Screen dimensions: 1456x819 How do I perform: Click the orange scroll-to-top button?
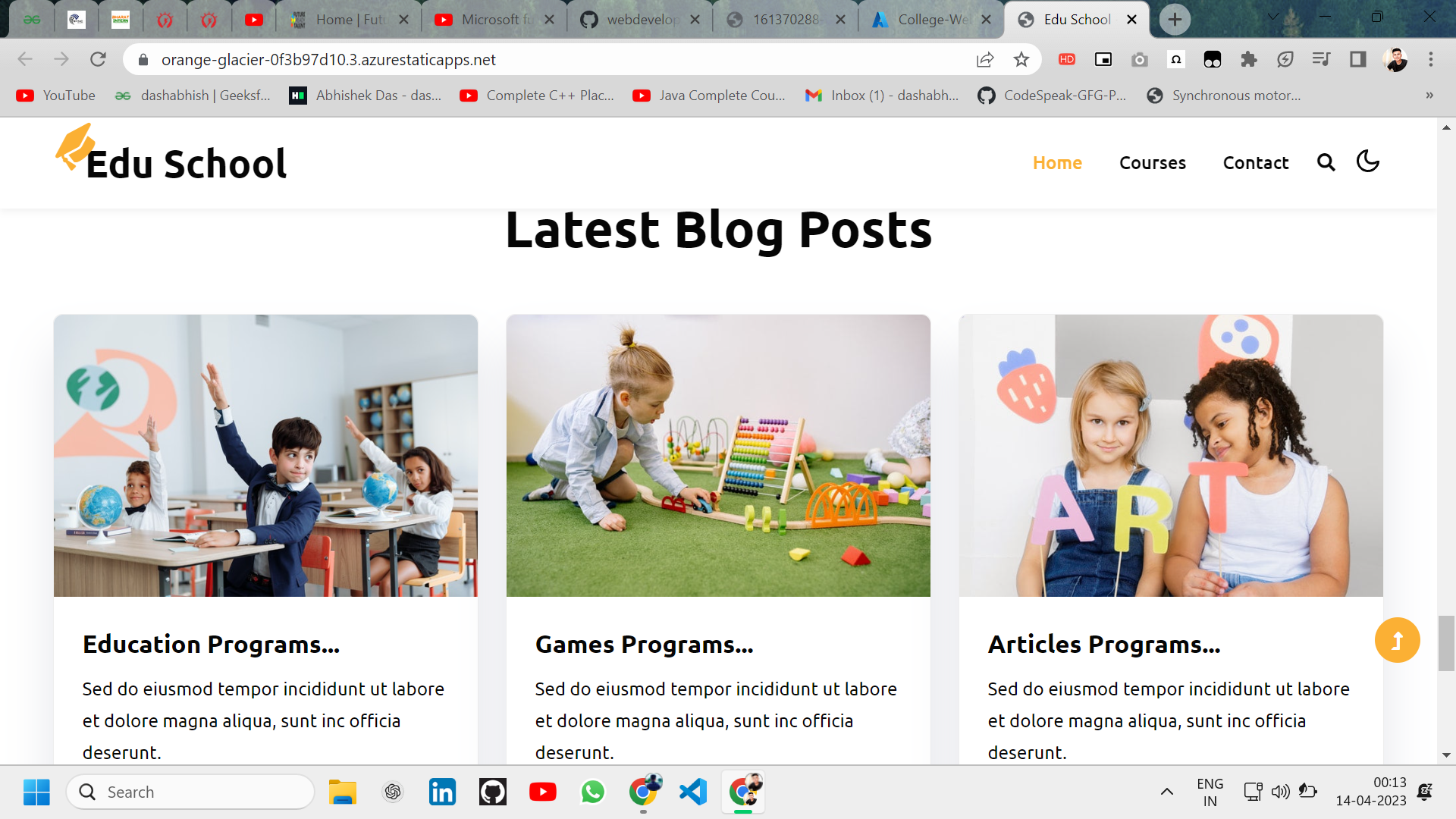[x=1398, y=640]
